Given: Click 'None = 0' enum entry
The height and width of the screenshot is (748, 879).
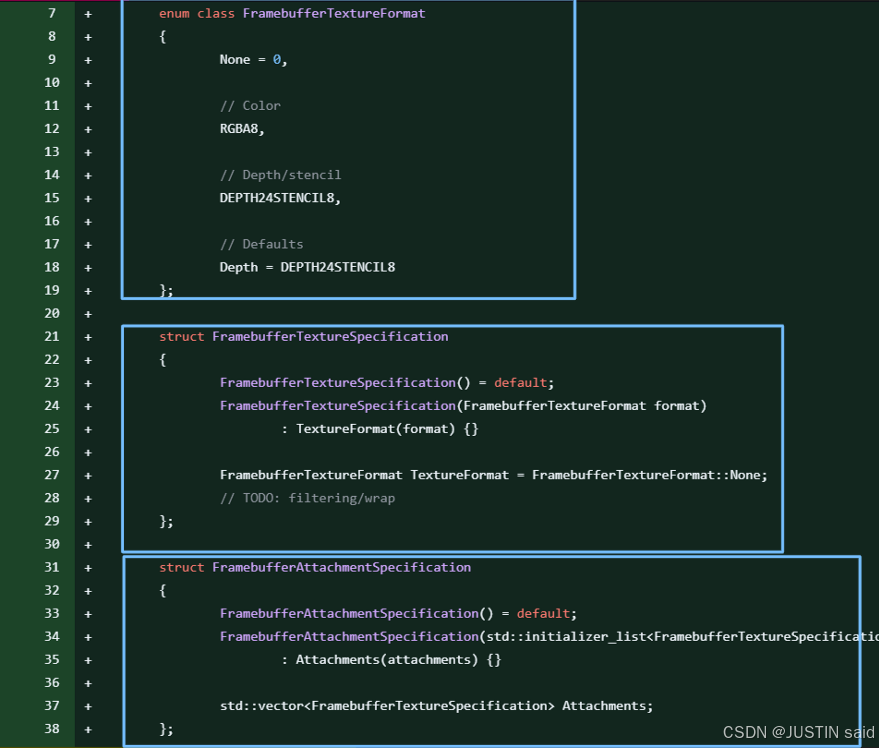Looking at the screenshot, I should (x=253, y=60).
